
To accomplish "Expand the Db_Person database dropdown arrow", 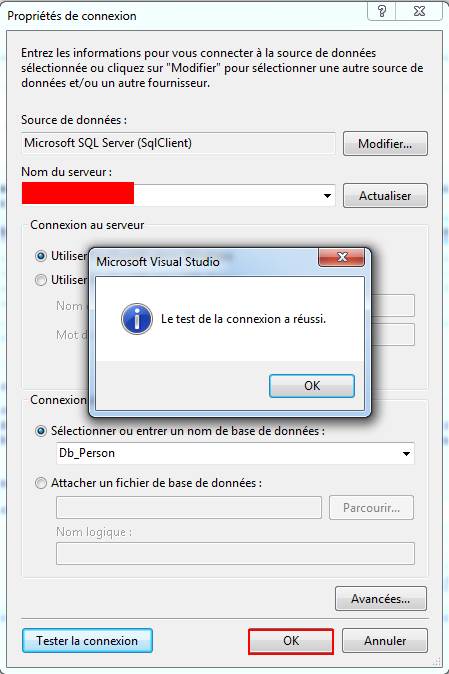I will pos(406,453).
